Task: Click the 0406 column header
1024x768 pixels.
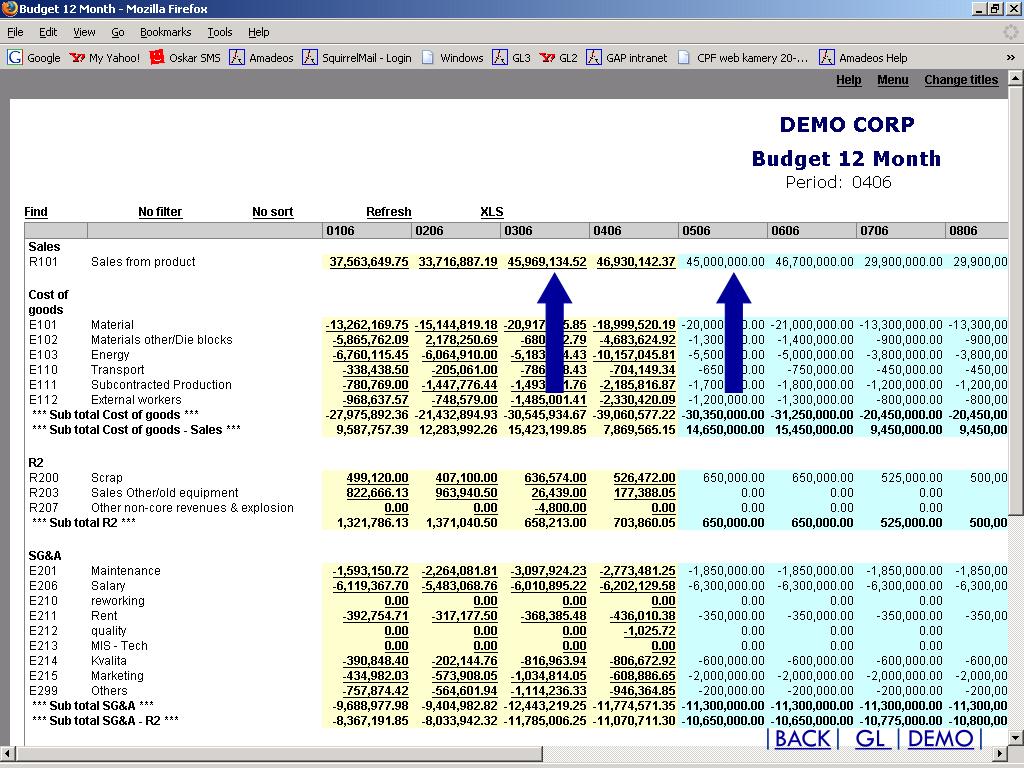Action: pos(633,231)
